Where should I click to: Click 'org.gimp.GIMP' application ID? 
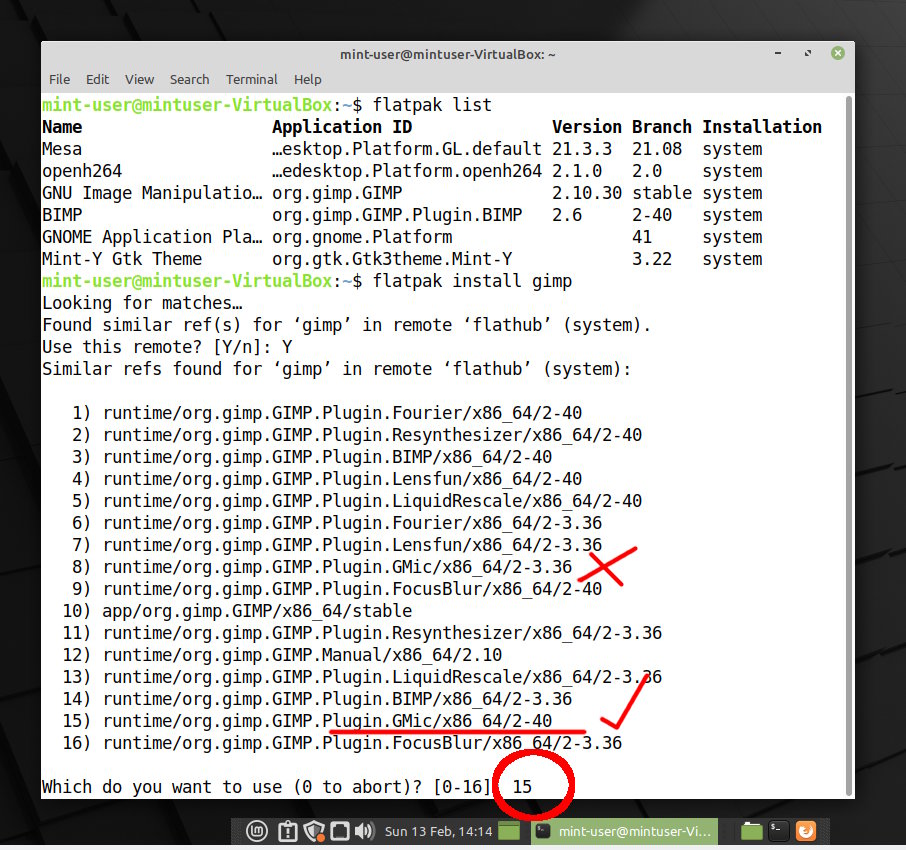pos(337,192)
